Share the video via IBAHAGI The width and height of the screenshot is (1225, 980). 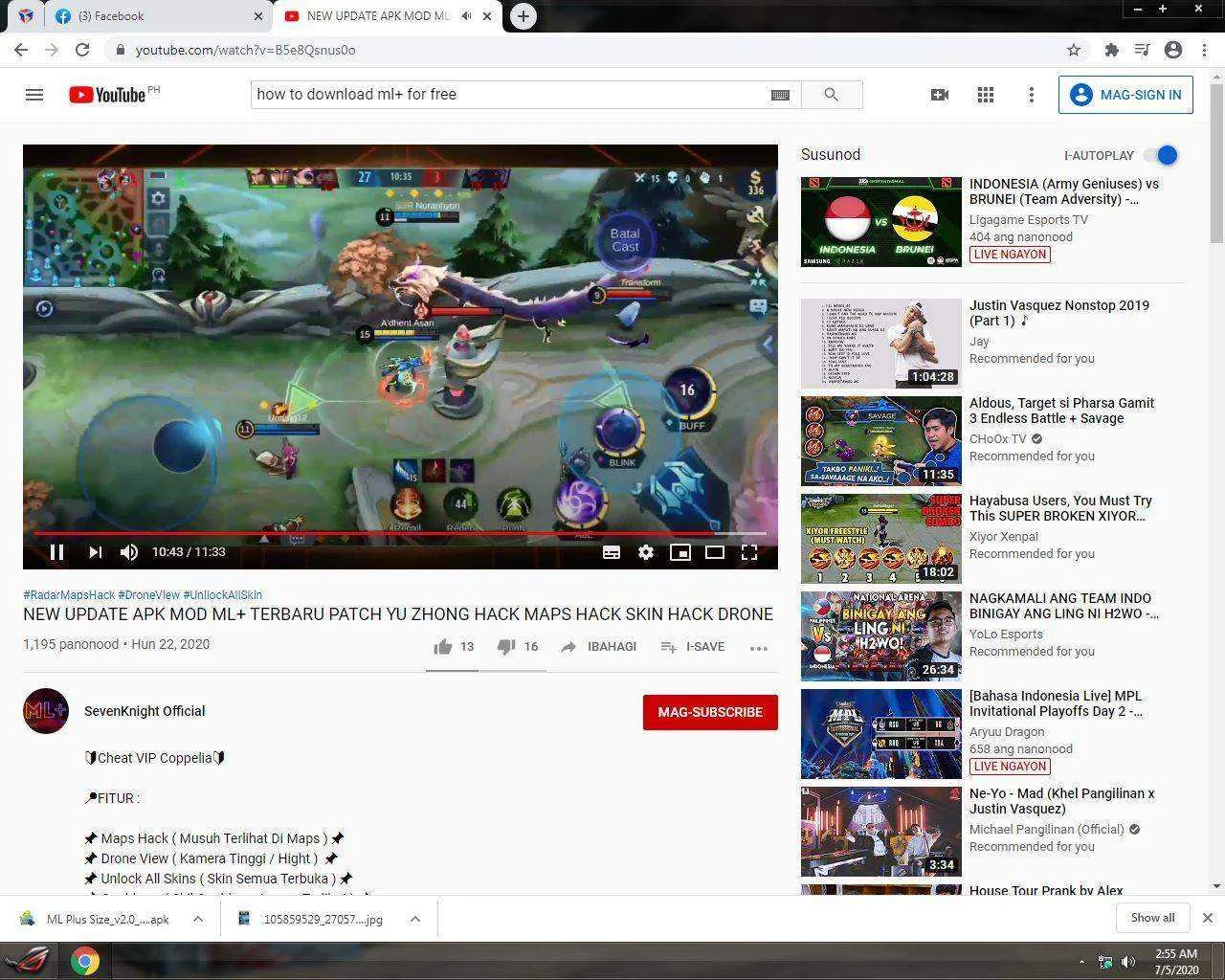click(x=598, y=647)
